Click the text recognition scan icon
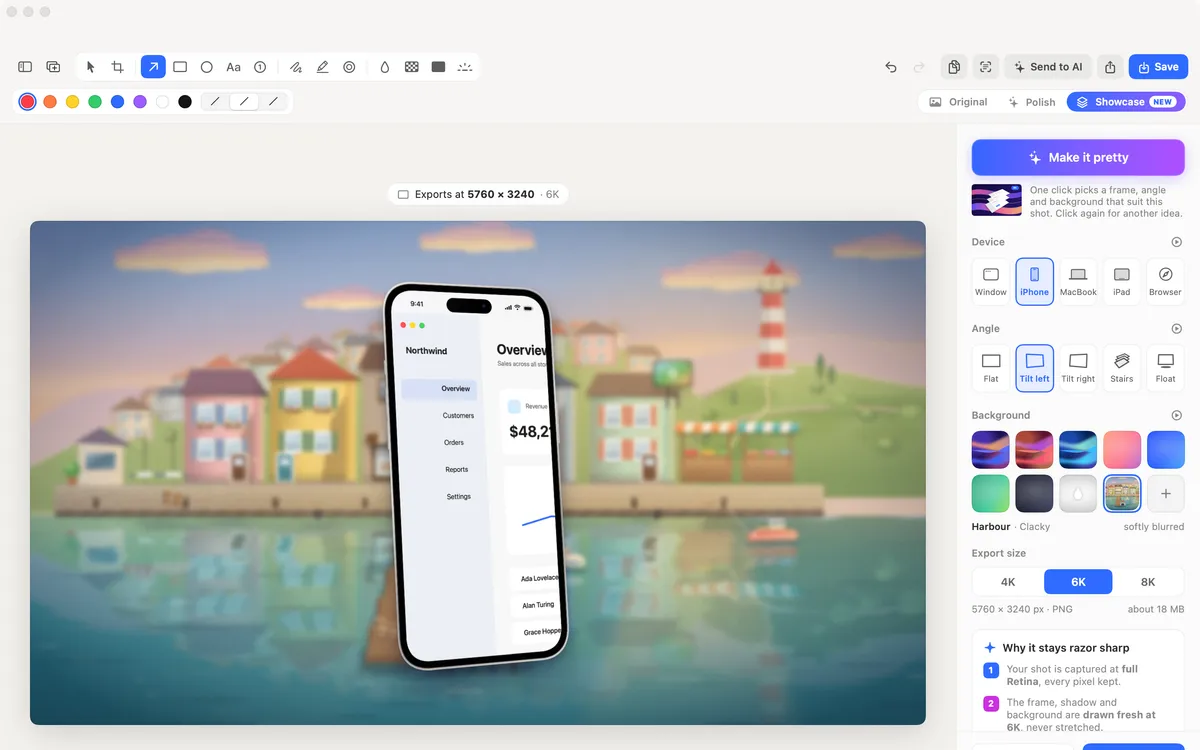The image size is (1200, 750). click(986, 67)
